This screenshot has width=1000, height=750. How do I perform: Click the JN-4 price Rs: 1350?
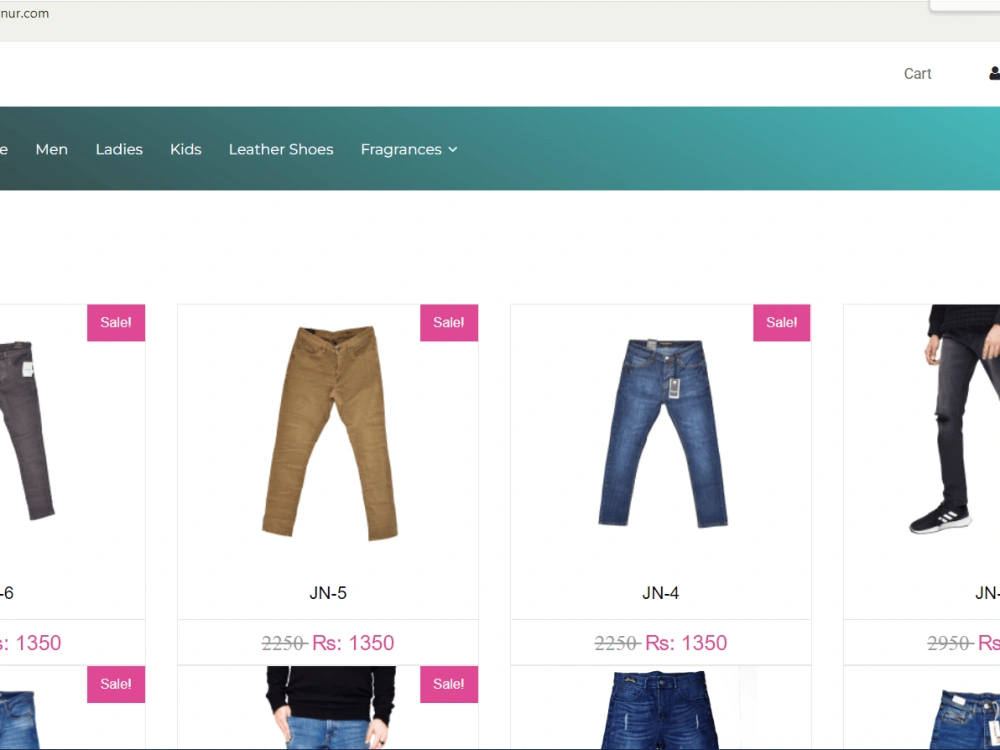click(686, 643)
